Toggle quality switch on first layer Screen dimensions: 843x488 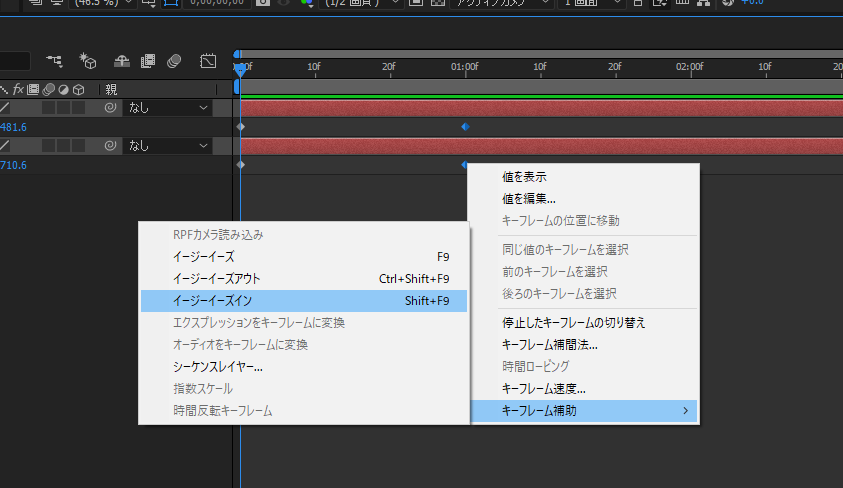coord(5,107)
